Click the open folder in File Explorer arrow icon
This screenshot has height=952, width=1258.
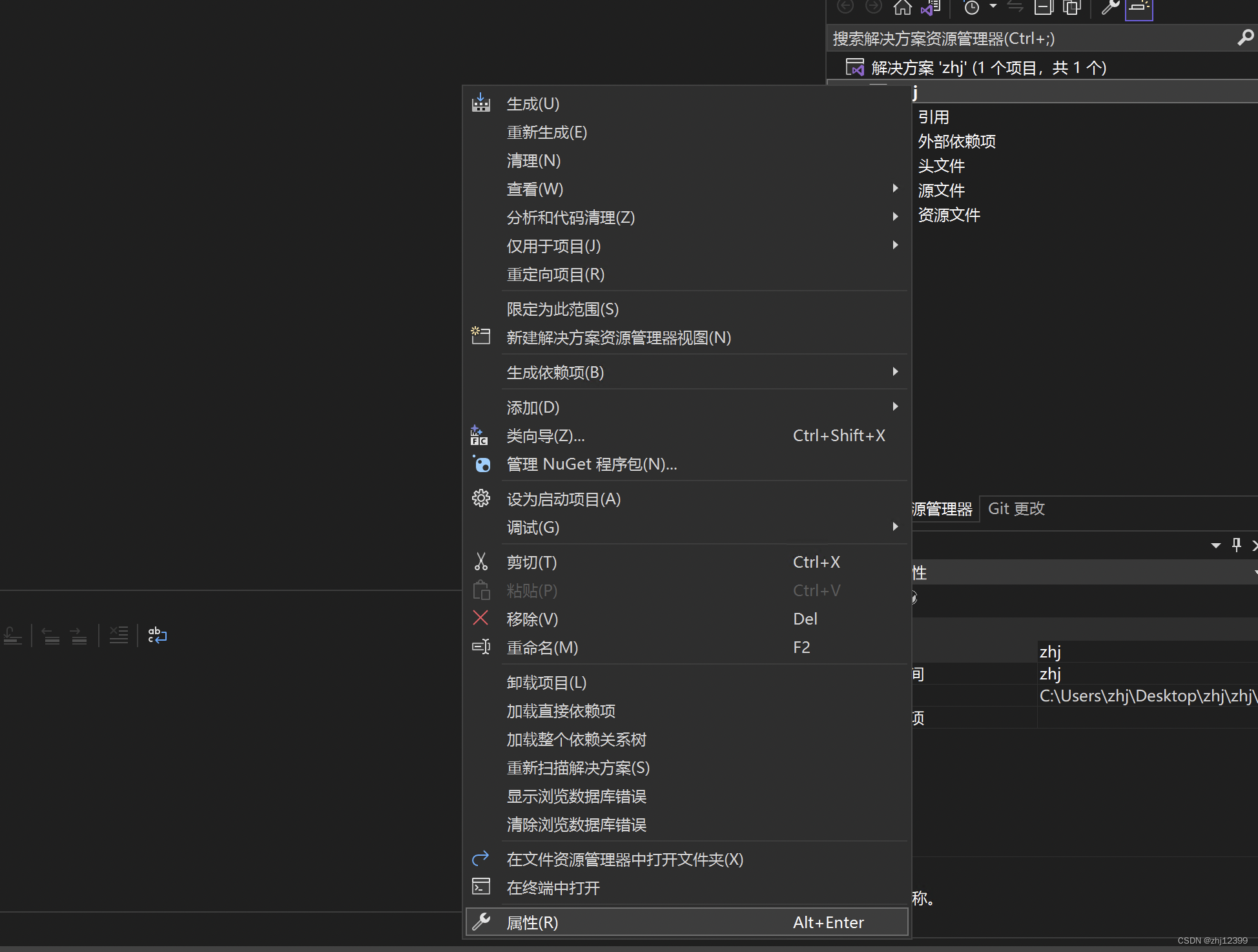coord(480,858)
